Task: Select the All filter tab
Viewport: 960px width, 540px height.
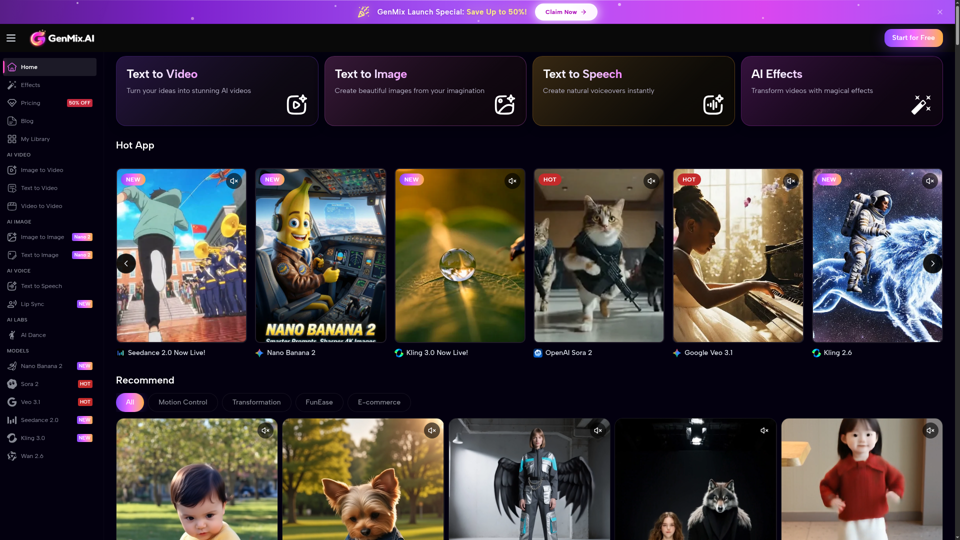Action: tap(130, 402)
